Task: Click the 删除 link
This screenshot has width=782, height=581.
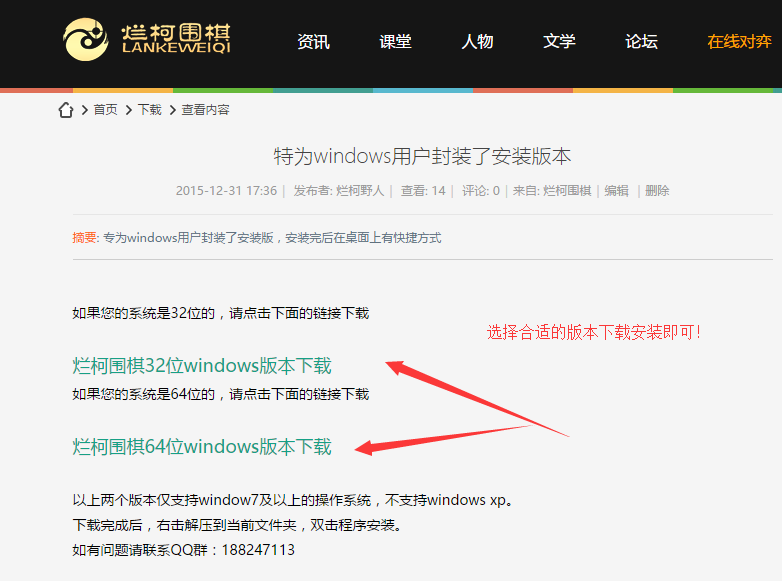Action: tap(657, 191)
